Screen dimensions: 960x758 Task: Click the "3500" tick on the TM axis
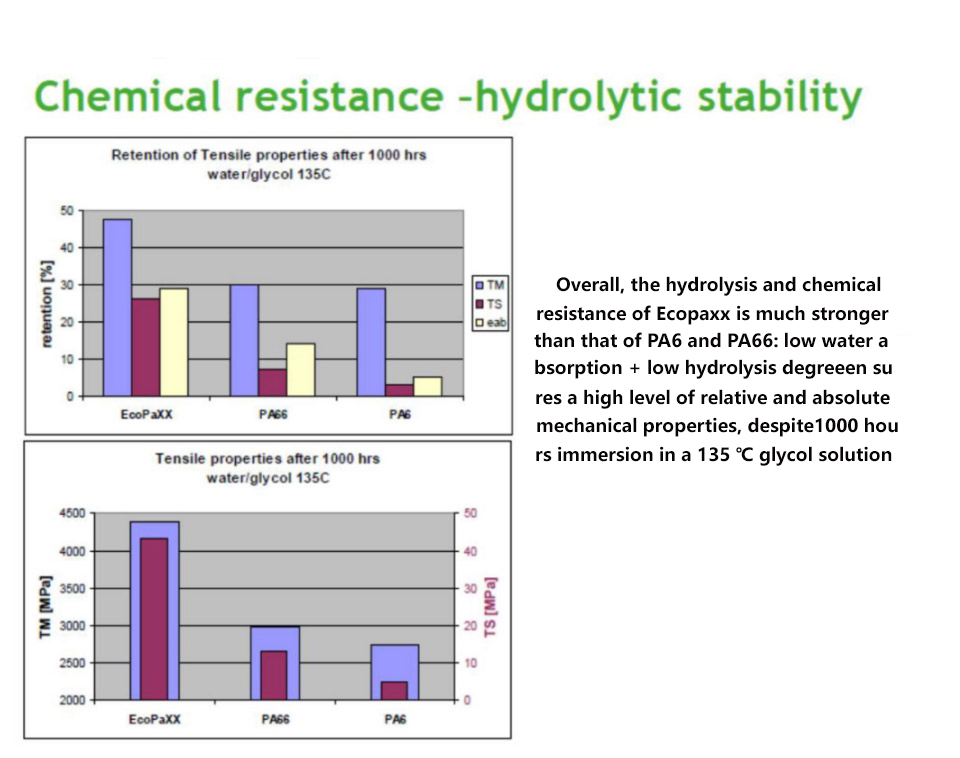72,589
